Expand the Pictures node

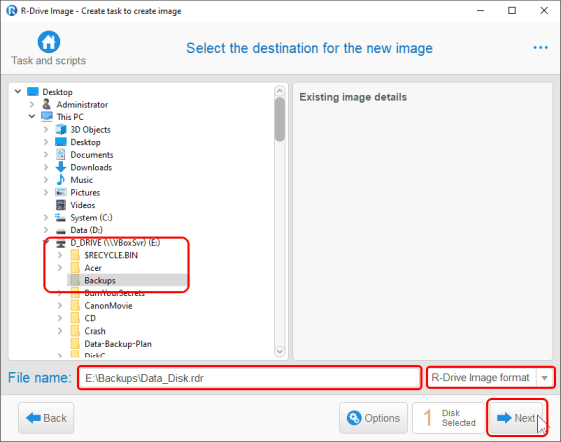pyautogui.click(x=46, y=192)
